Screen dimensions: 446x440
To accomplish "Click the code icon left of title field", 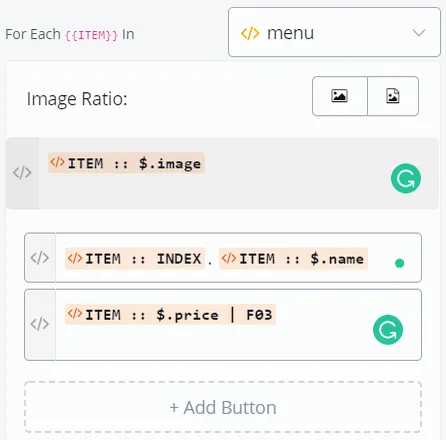I will 40,258.
